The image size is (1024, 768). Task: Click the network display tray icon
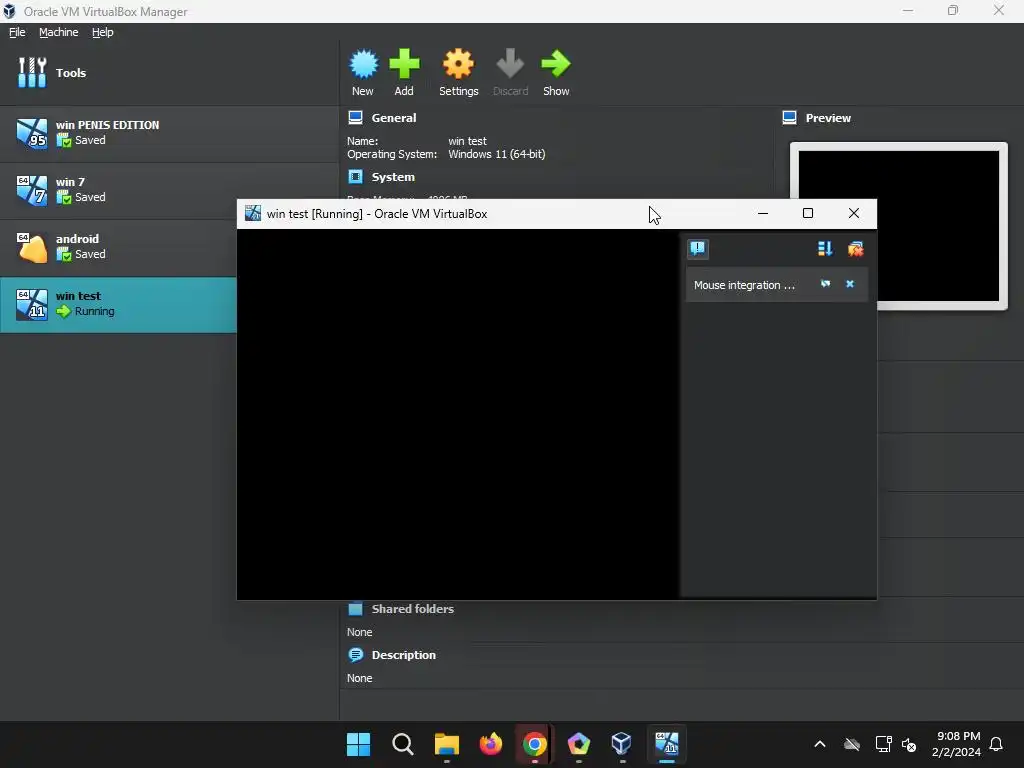coord(884,744)
